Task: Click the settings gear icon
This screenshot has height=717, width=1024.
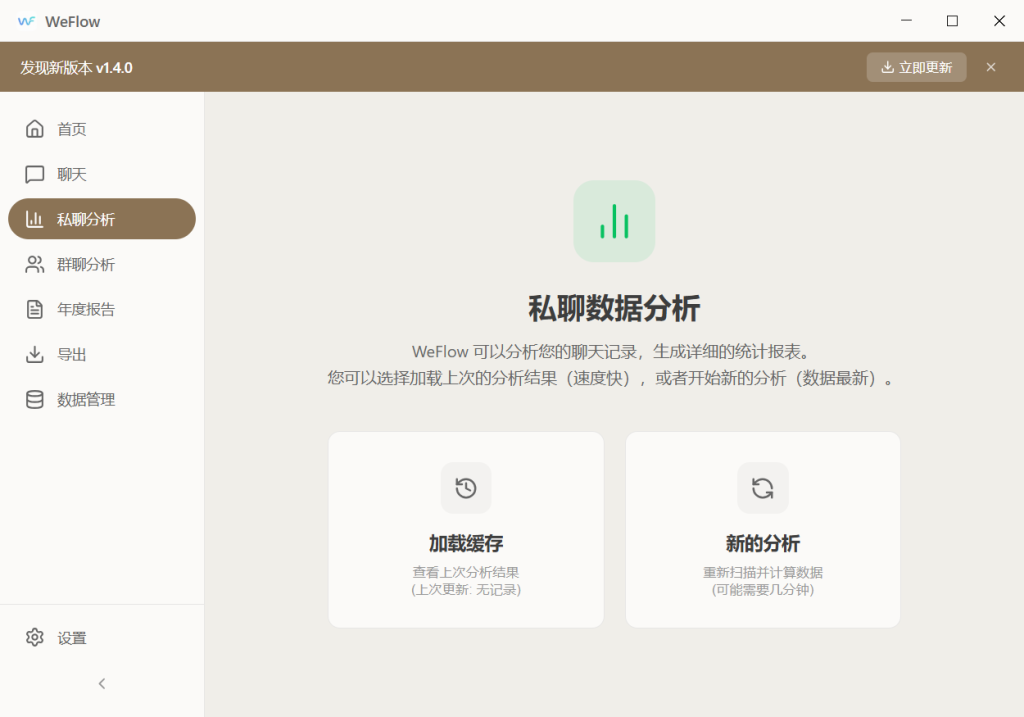Action: (x=35, y=638)
